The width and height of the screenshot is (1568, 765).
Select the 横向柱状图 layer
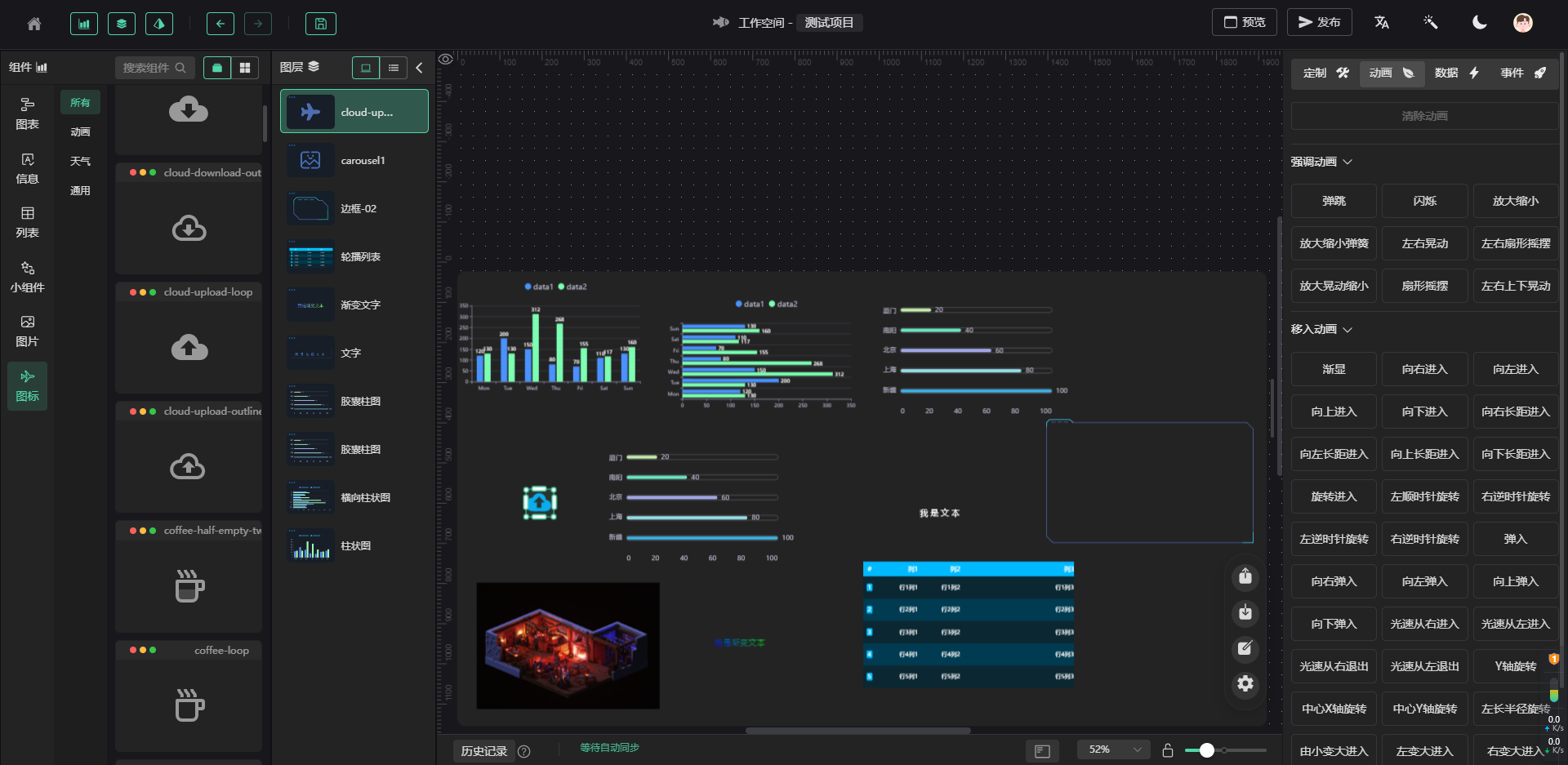(x=354, y=497)
